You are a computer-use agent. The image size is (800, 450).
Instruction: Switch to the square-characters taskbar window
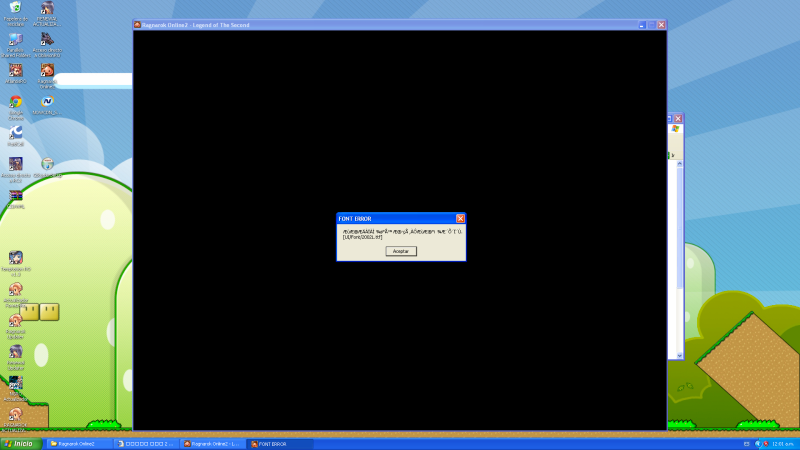point(146,444)
